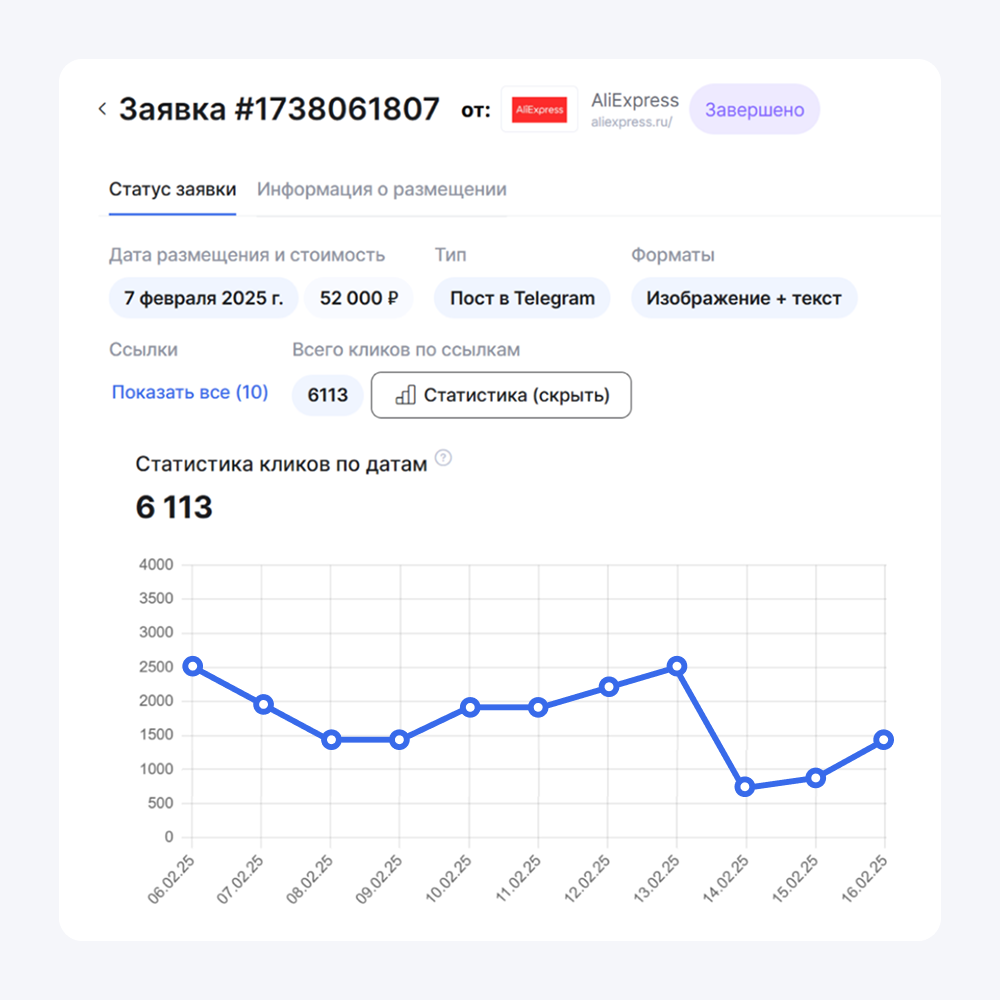Screen dimensions: 1000x1000
Task: Open the Статус заявки tab
Action: point(172,189)
